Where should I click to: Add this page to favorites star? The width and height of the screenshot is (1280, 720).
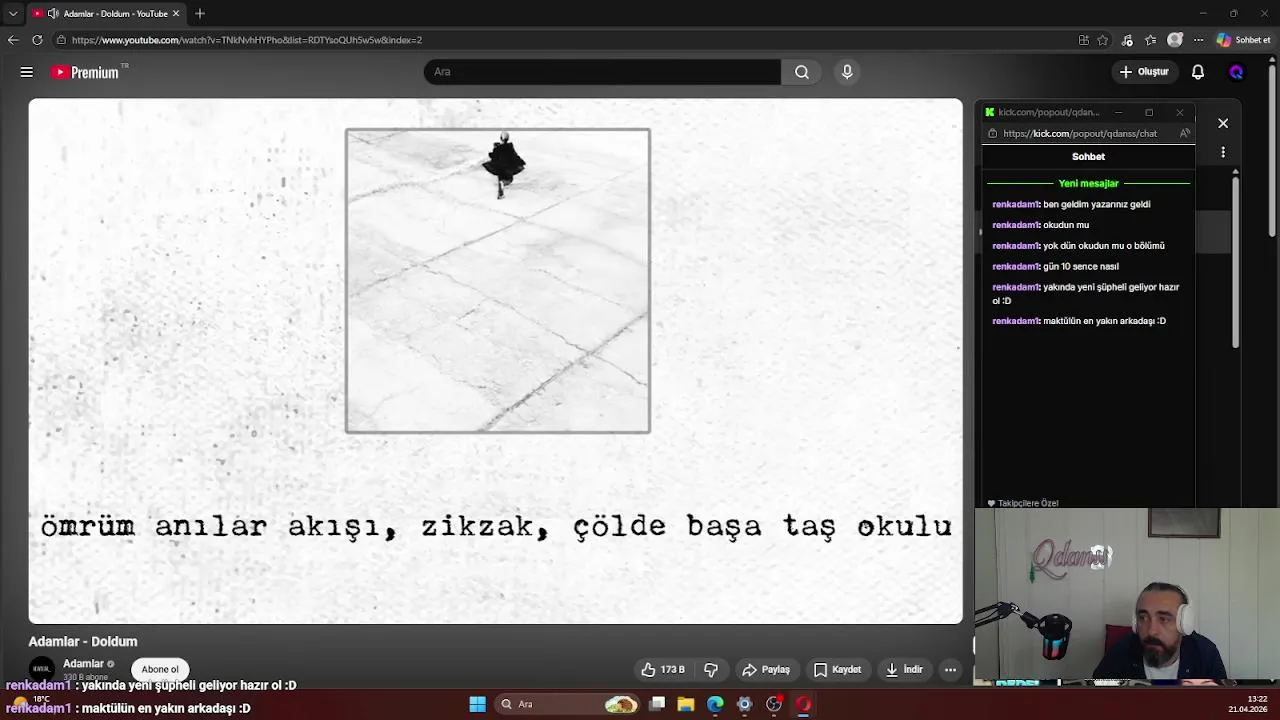[1103, 40]
